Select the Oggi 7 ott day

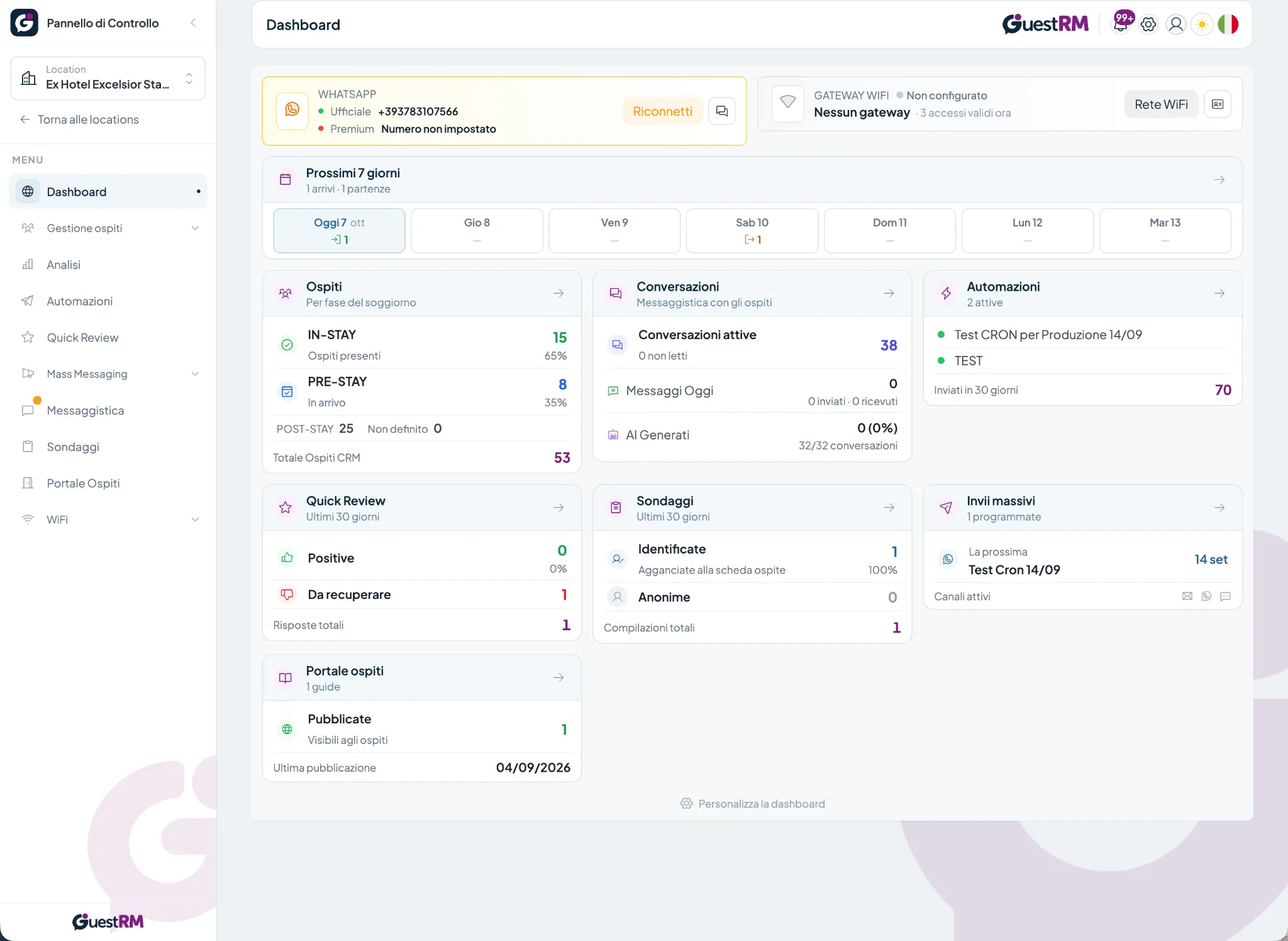[339, 231]
